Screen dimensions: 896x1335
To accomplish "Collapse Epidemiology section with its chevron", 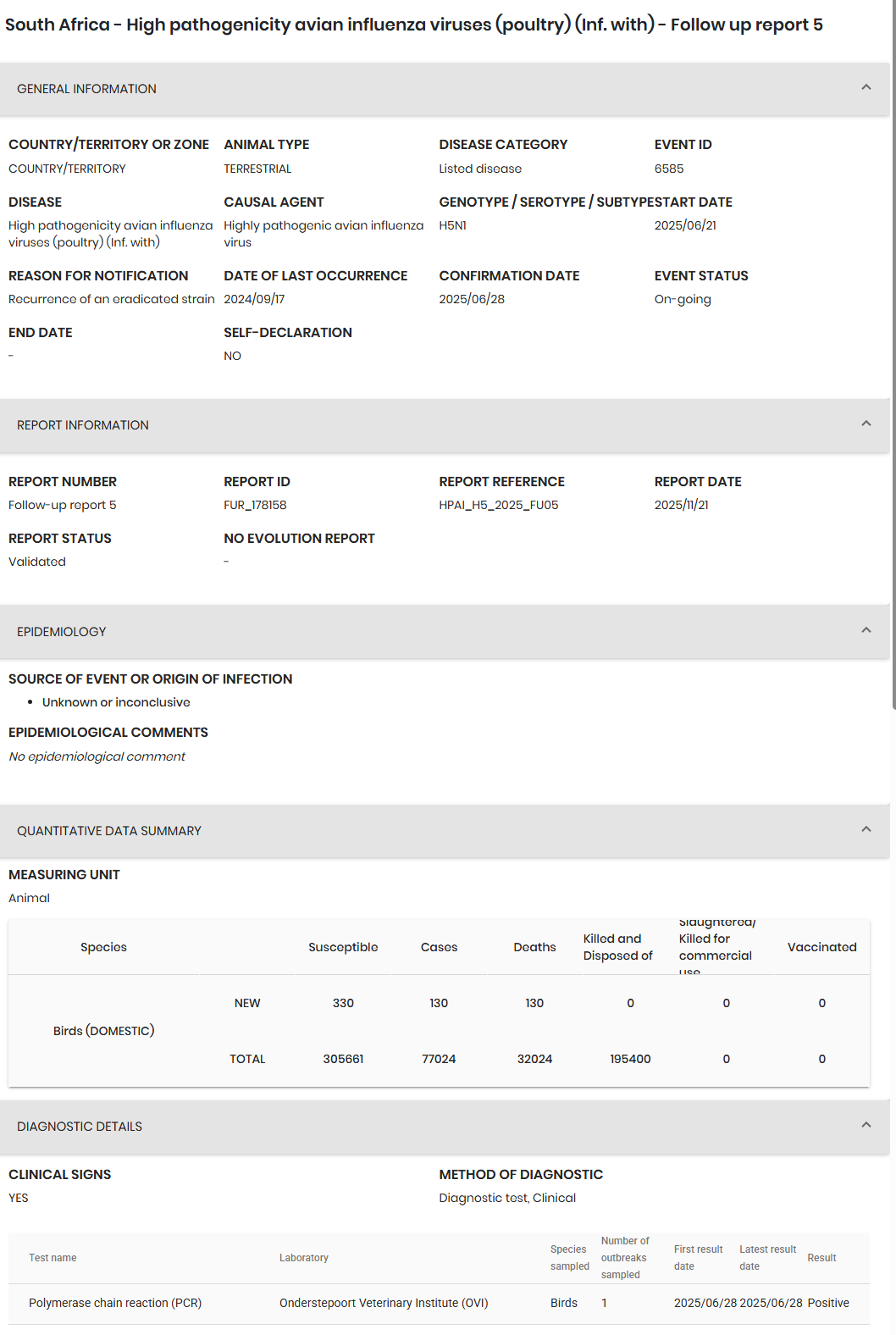I will tap(866, 630).
